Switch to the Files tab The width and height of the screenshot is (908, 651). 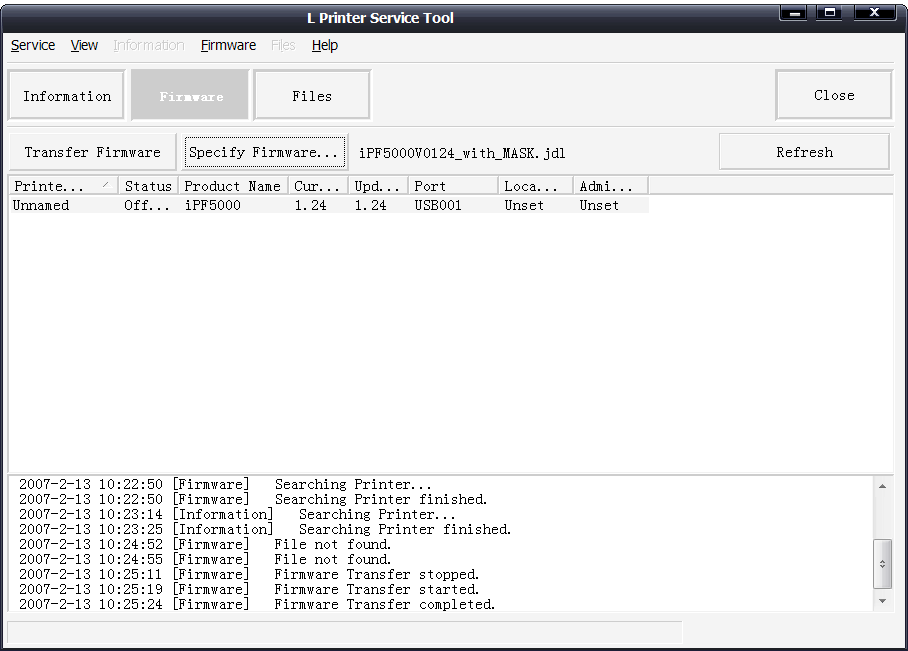pos(312,96)
